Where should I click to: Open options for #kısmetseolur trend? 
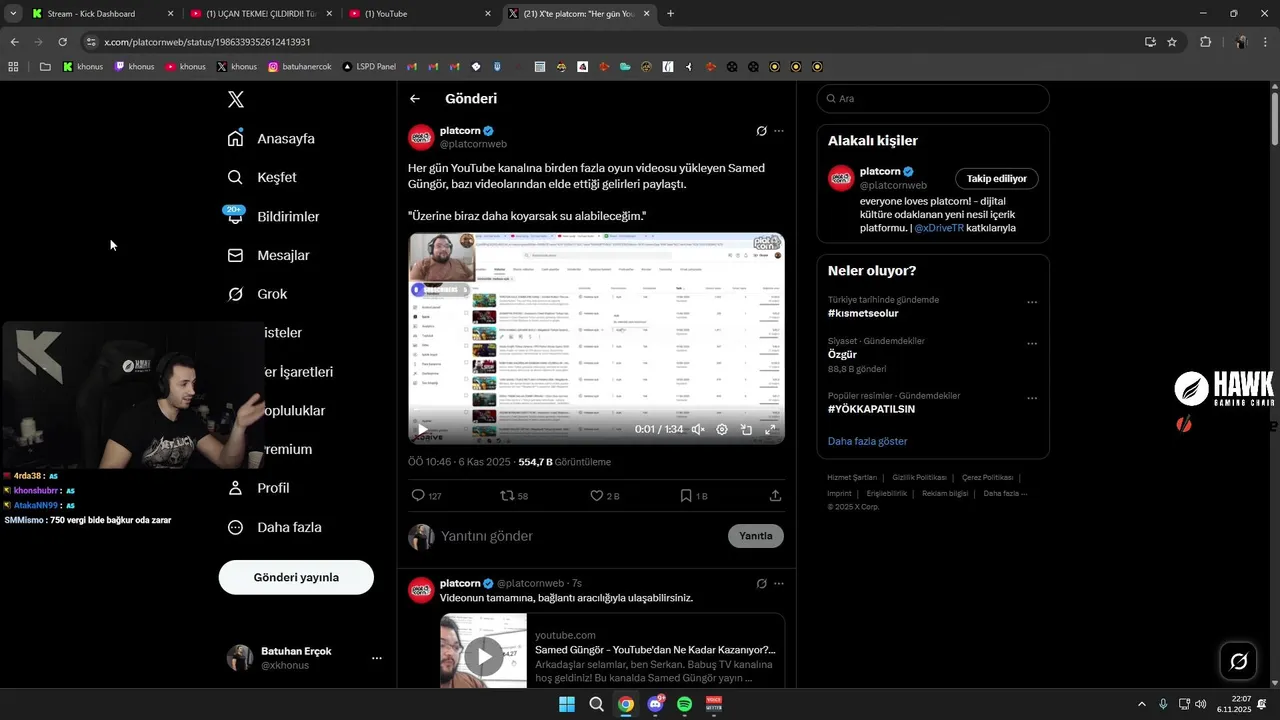(1032, 302)
